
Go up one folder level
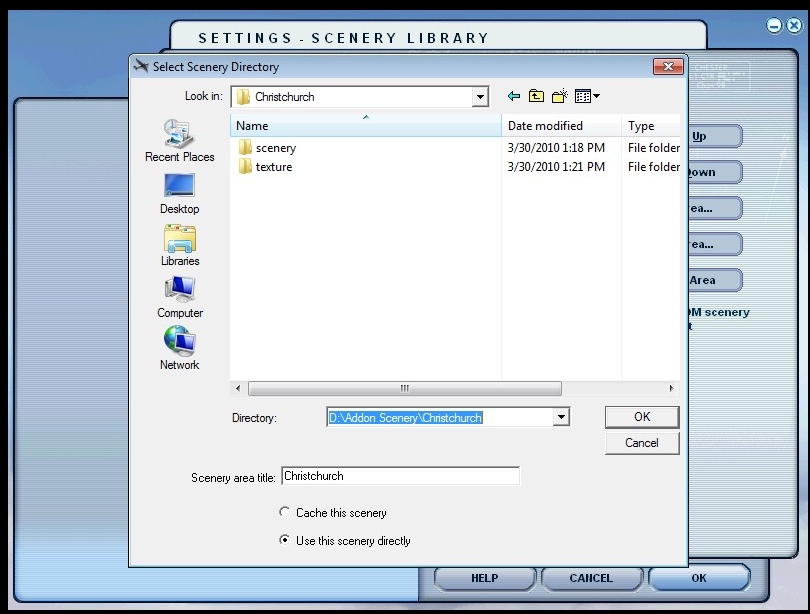pyautogui.click(x=537, y=97)
